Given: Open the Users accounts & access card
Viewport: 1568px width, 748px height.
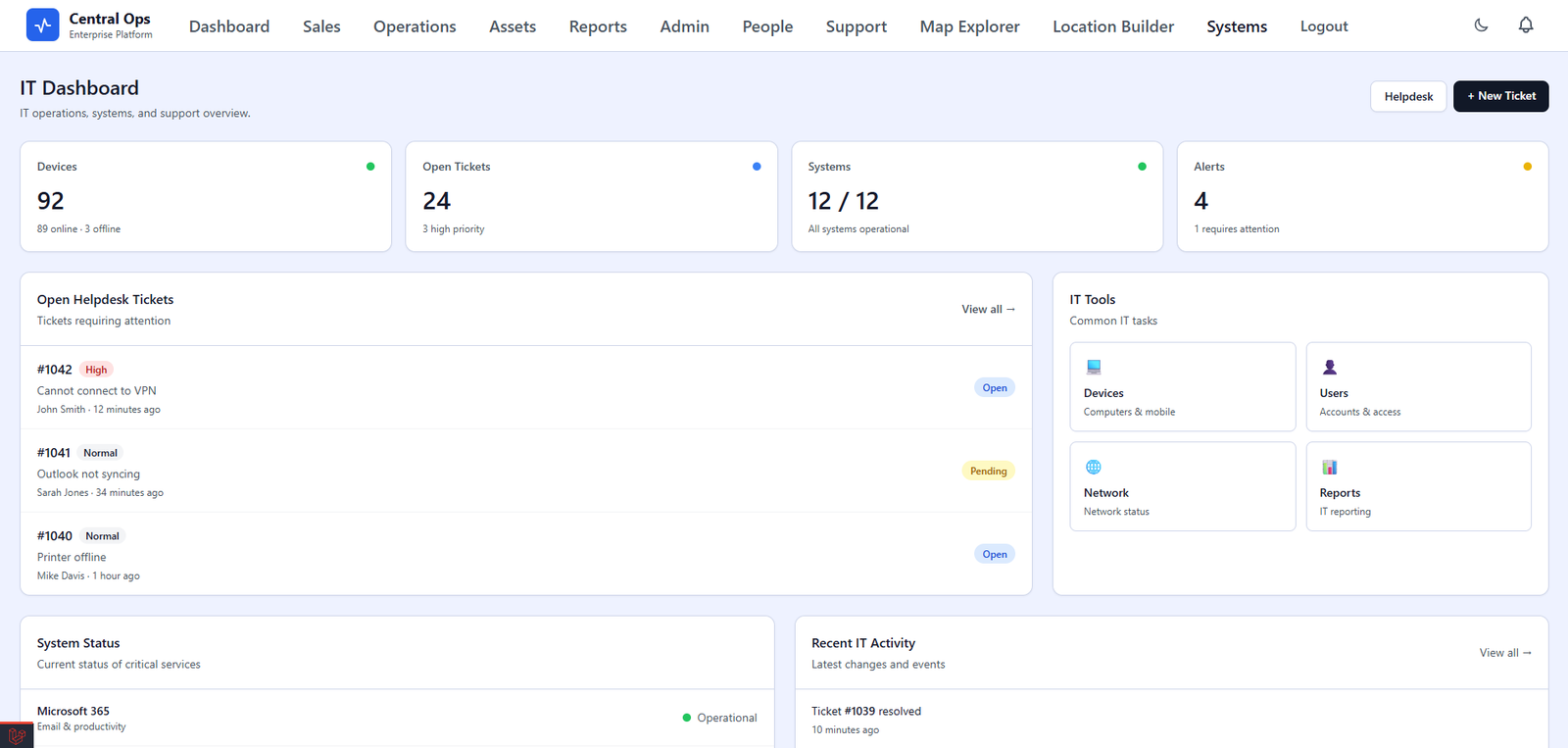Looking at the screenshot, I should [x=1418, y=386].
